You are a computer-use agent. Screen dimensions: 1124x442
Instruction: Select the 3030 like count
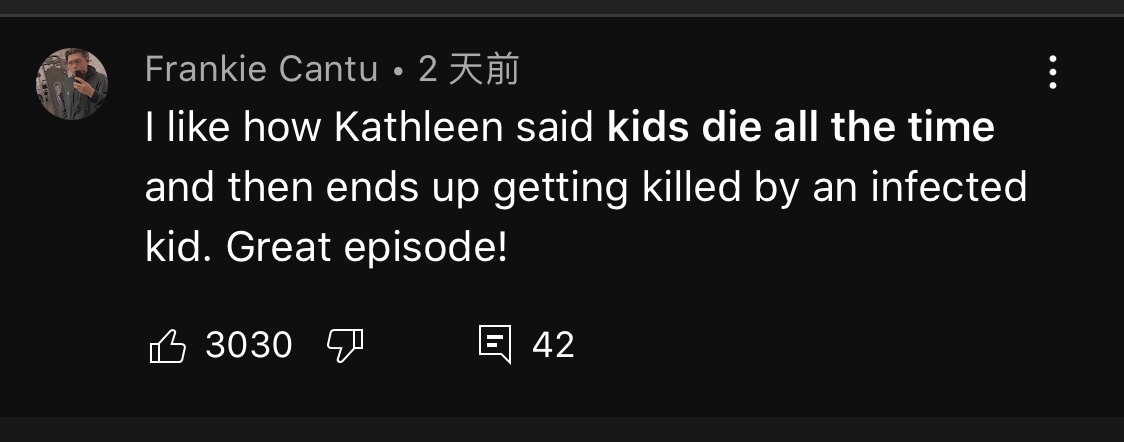pyautogui.click(x=249, y=345)
